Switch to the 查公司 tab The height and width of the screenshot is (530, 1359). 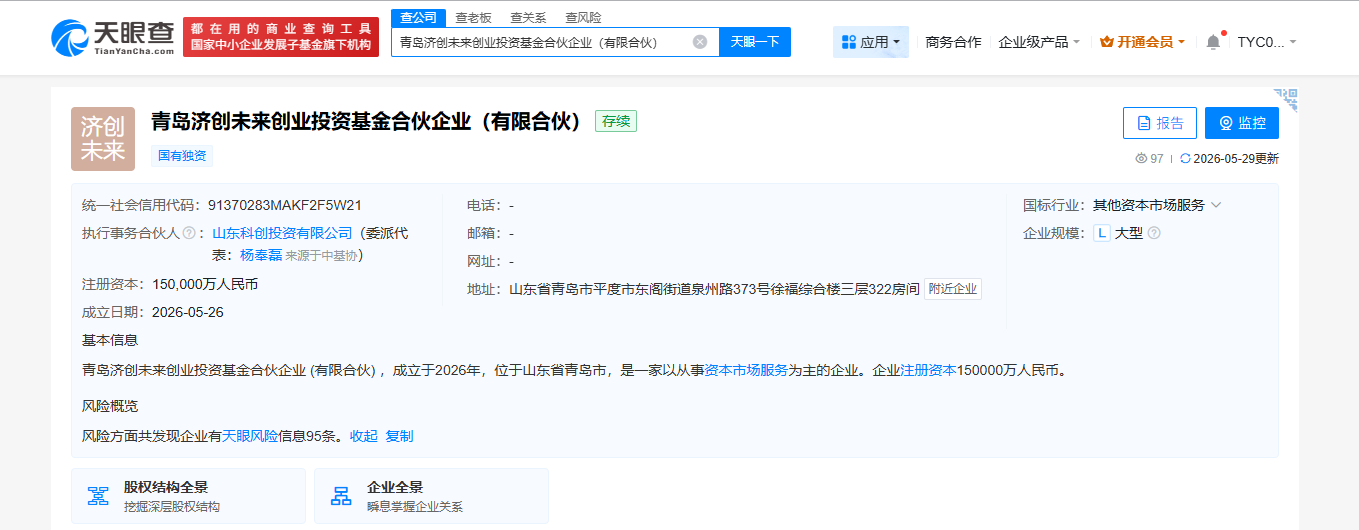click(x=418, y=18)
